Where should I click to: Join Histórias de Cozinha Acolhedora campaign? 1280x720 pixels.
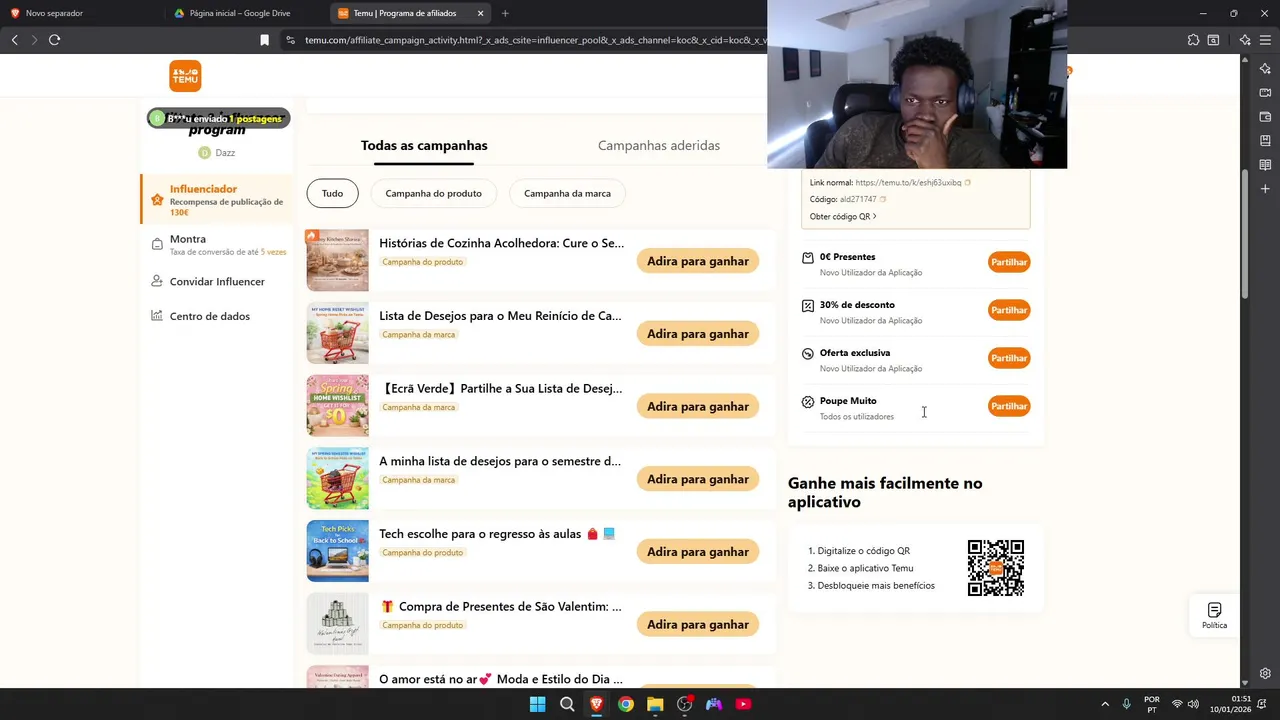pos(697,261)
